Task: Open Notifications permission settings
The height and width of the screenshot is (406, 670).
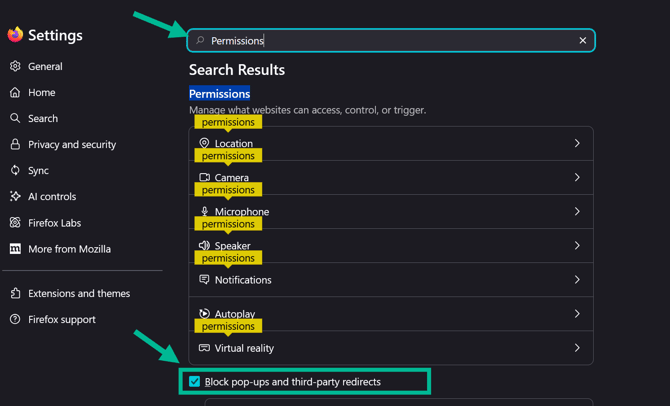Action: (391, 280)
